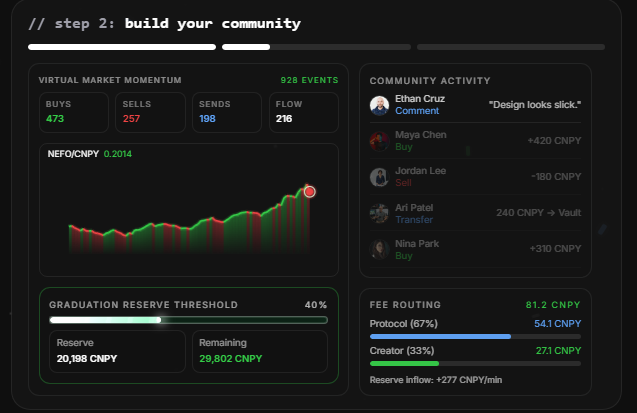Click "Reserve inflow: +277 CNPY/min" text
Image resolution: width=637 pixels, height=413 pixels.
(x=436, y=380)
